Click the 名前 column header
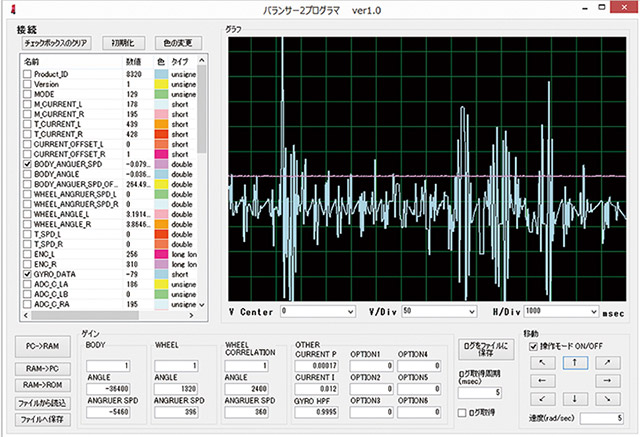Viewport: 640px width, 437px height. [x=32, y=62]
